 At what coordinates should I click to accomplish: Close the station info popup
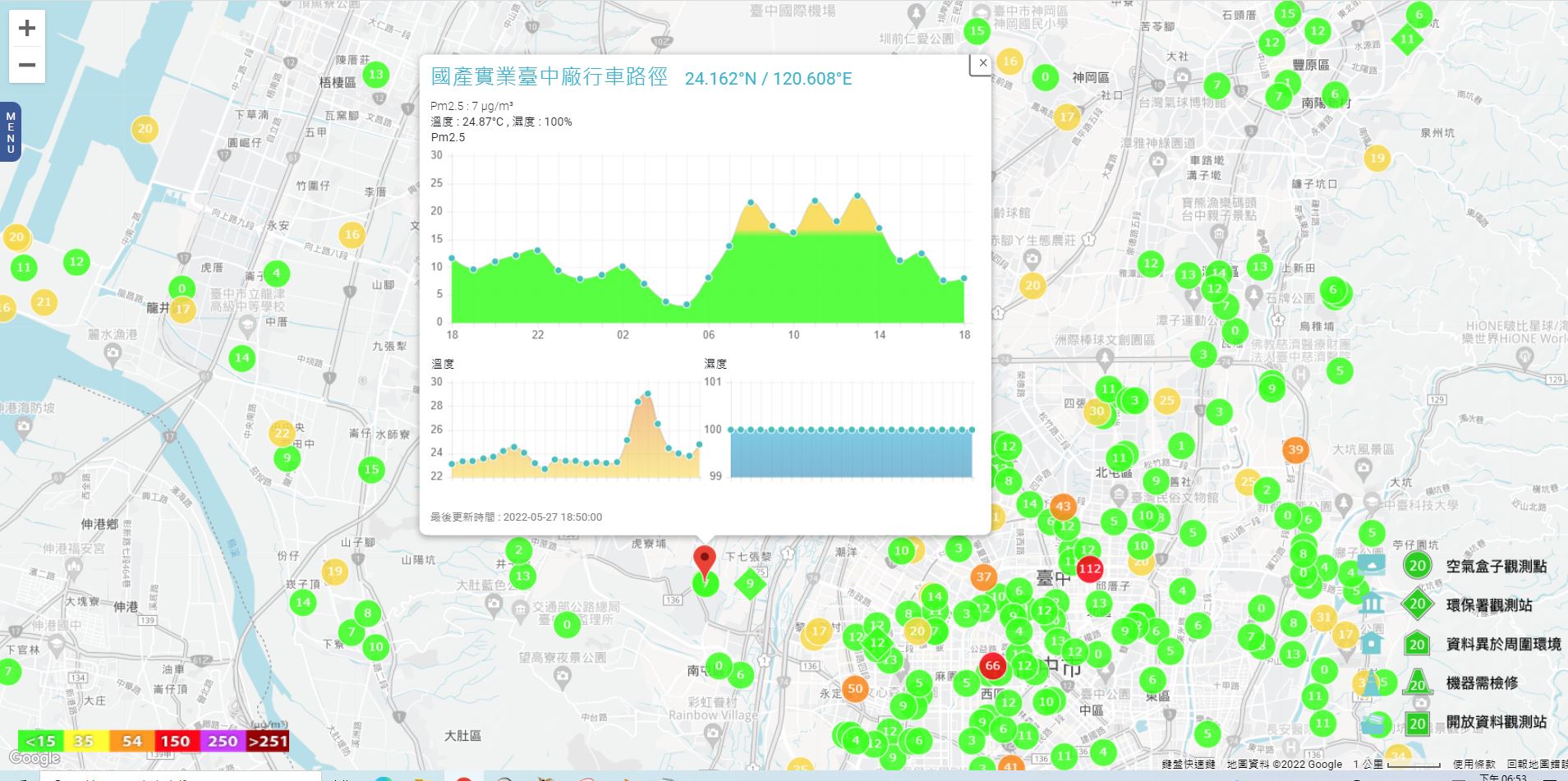coord(982,63)
